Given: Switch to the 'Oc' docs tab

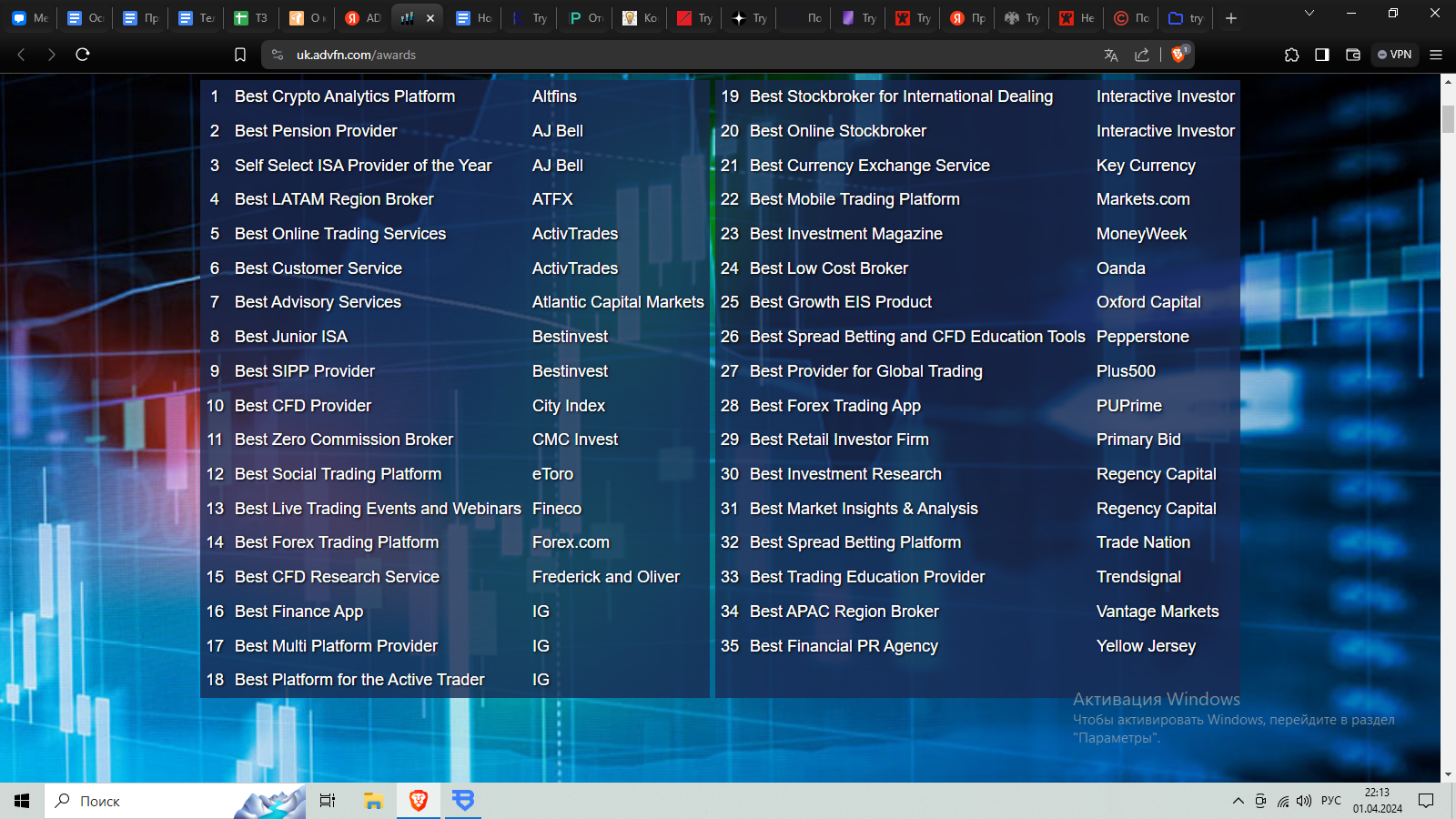Looking at the screenshot, I should (86, 18).
